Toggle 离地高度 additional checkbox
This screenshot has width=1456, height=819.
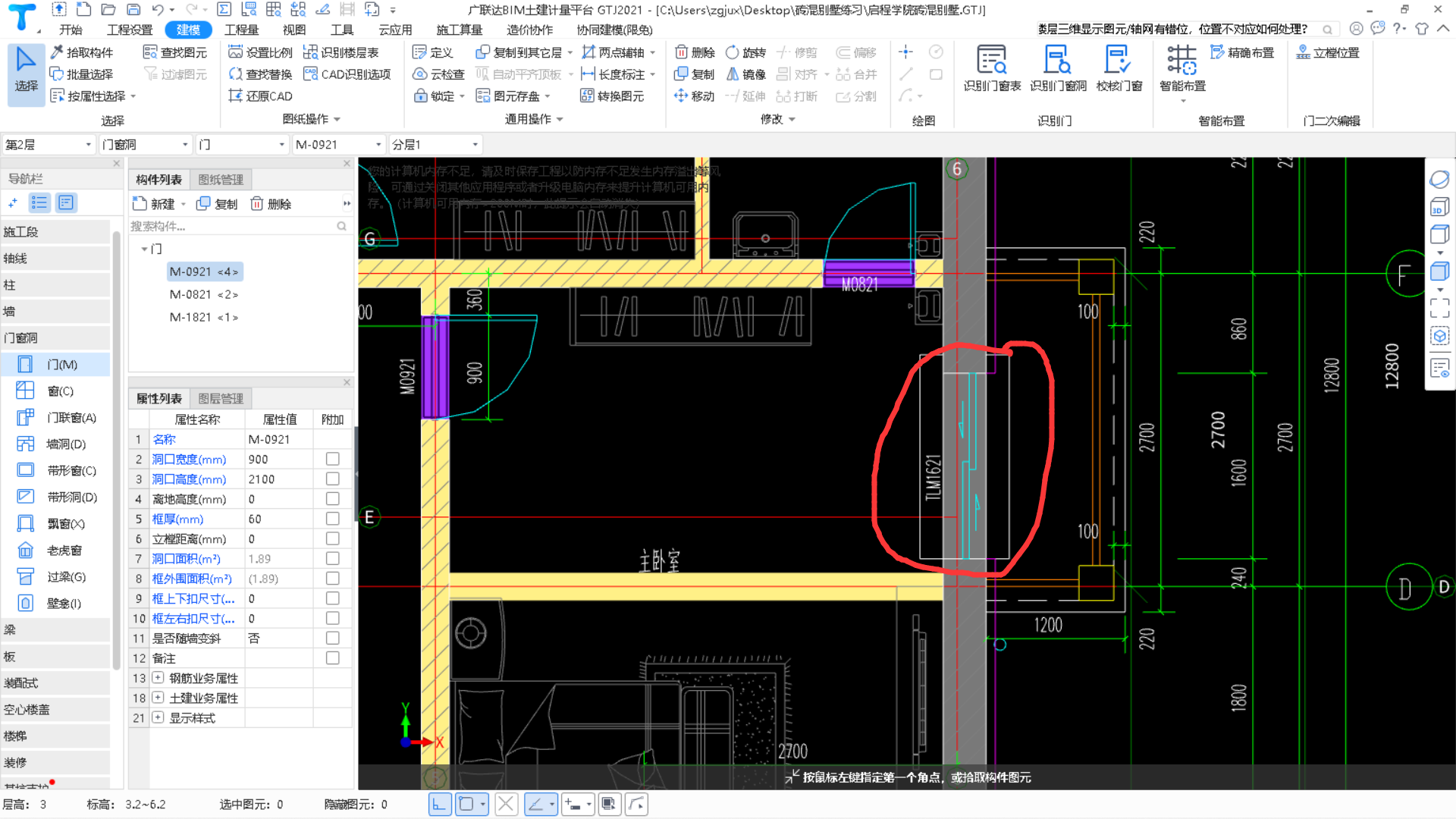[332, 499]
